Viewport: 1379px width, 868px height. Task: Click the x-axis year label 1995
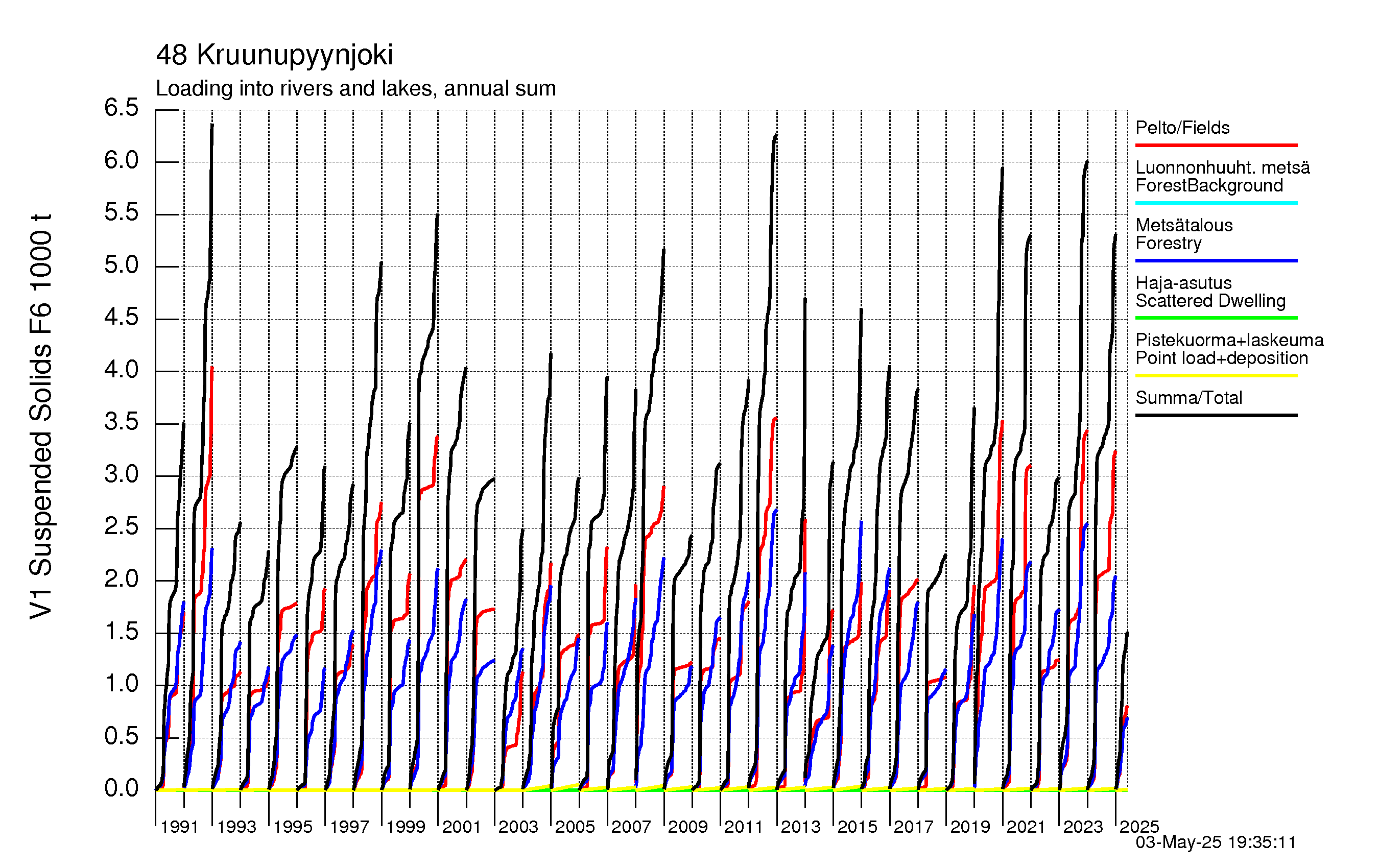tap(293, 827)
